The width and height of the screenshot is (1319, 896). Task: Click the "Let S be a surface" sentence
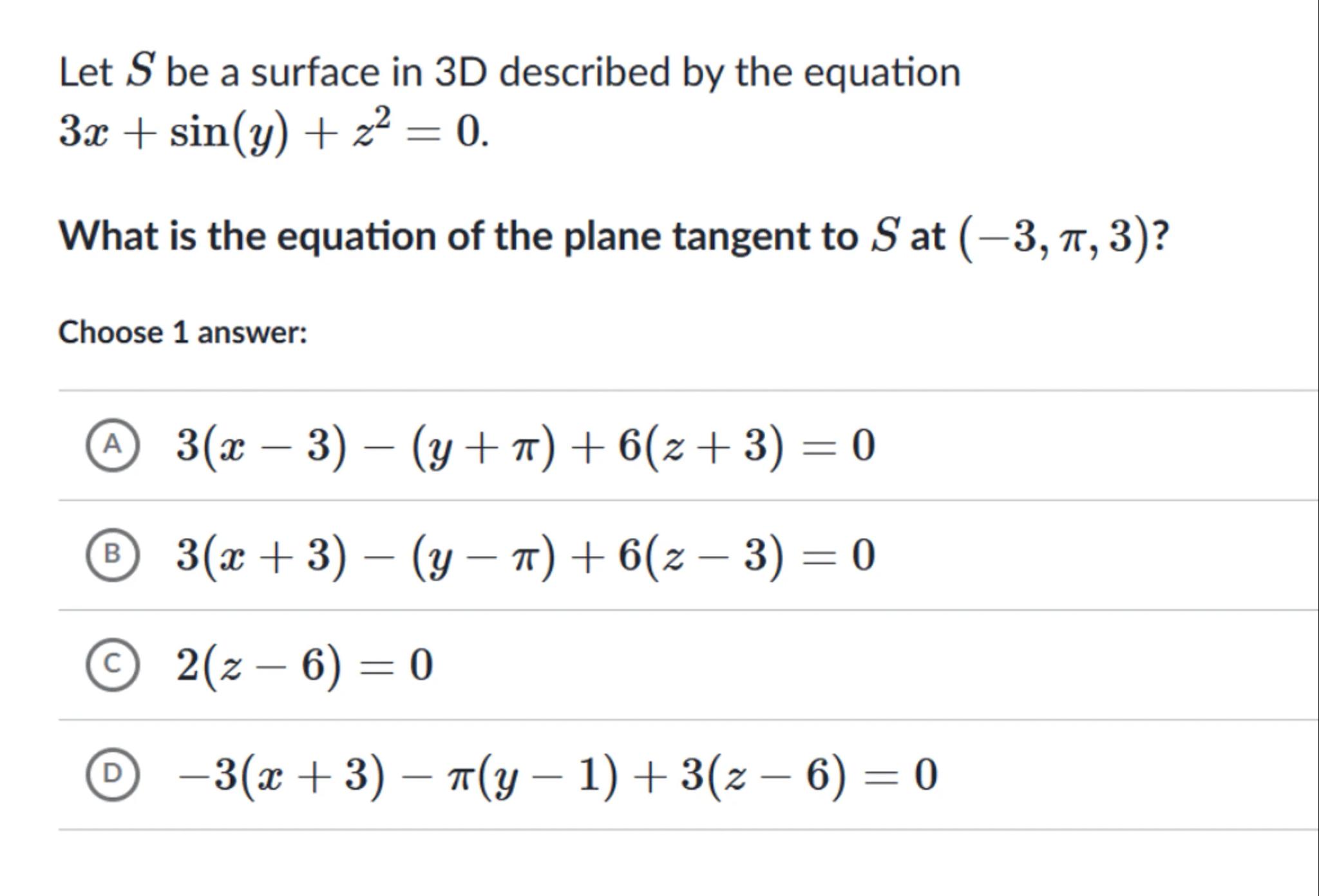point(509,71)
